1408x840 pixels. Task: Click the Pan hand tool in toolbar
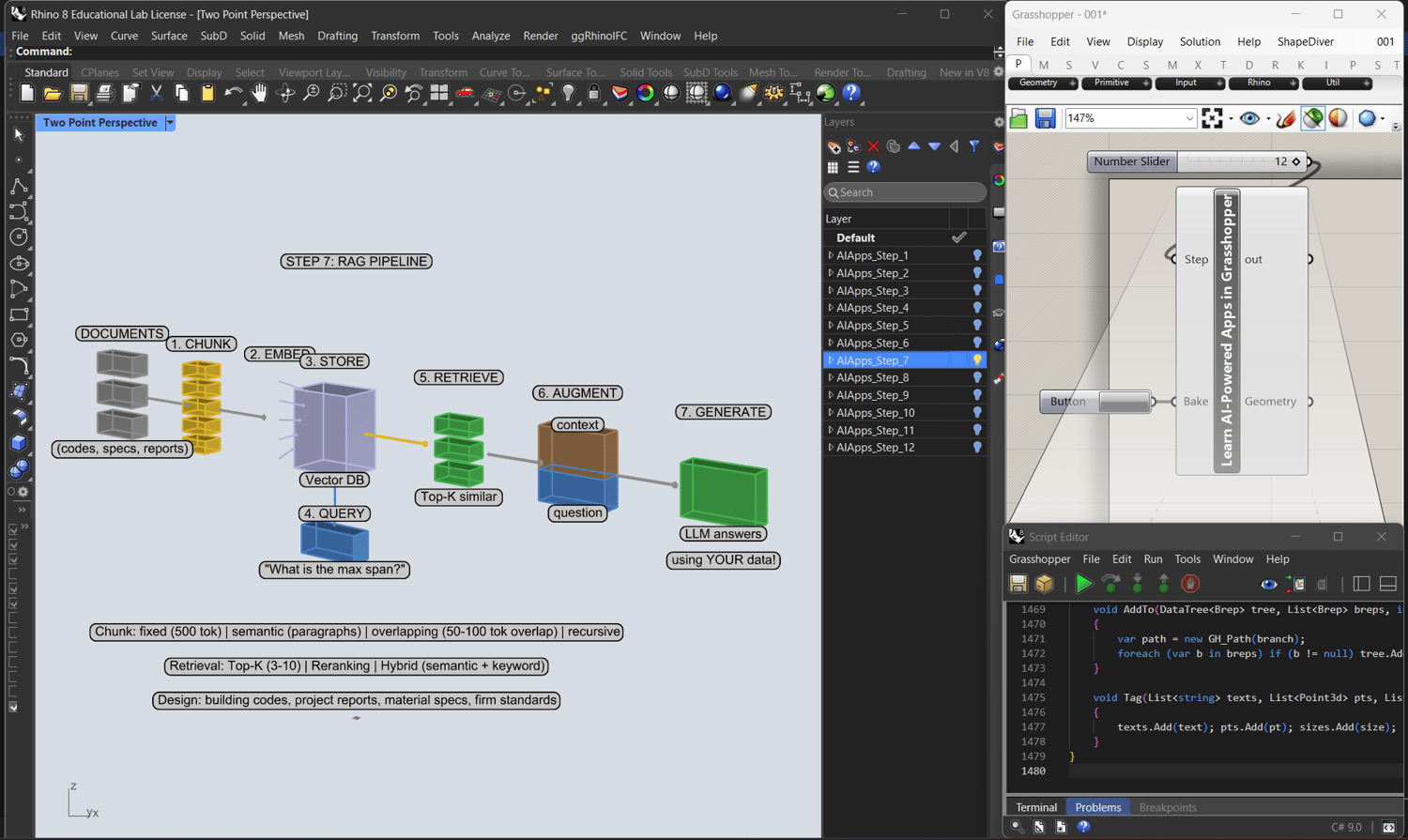(x=259, y=93)
